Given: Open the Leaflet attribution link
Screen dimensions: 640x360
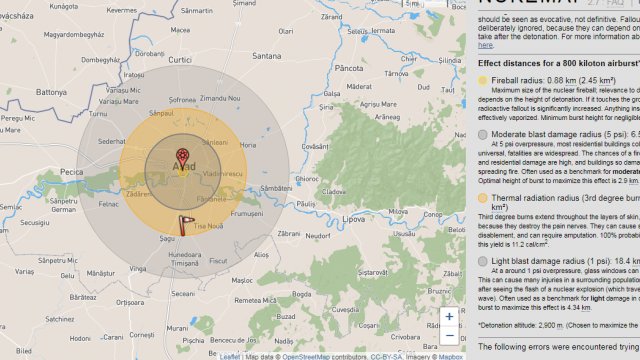Looking at the screenshot, I should [x=229, y=357].
